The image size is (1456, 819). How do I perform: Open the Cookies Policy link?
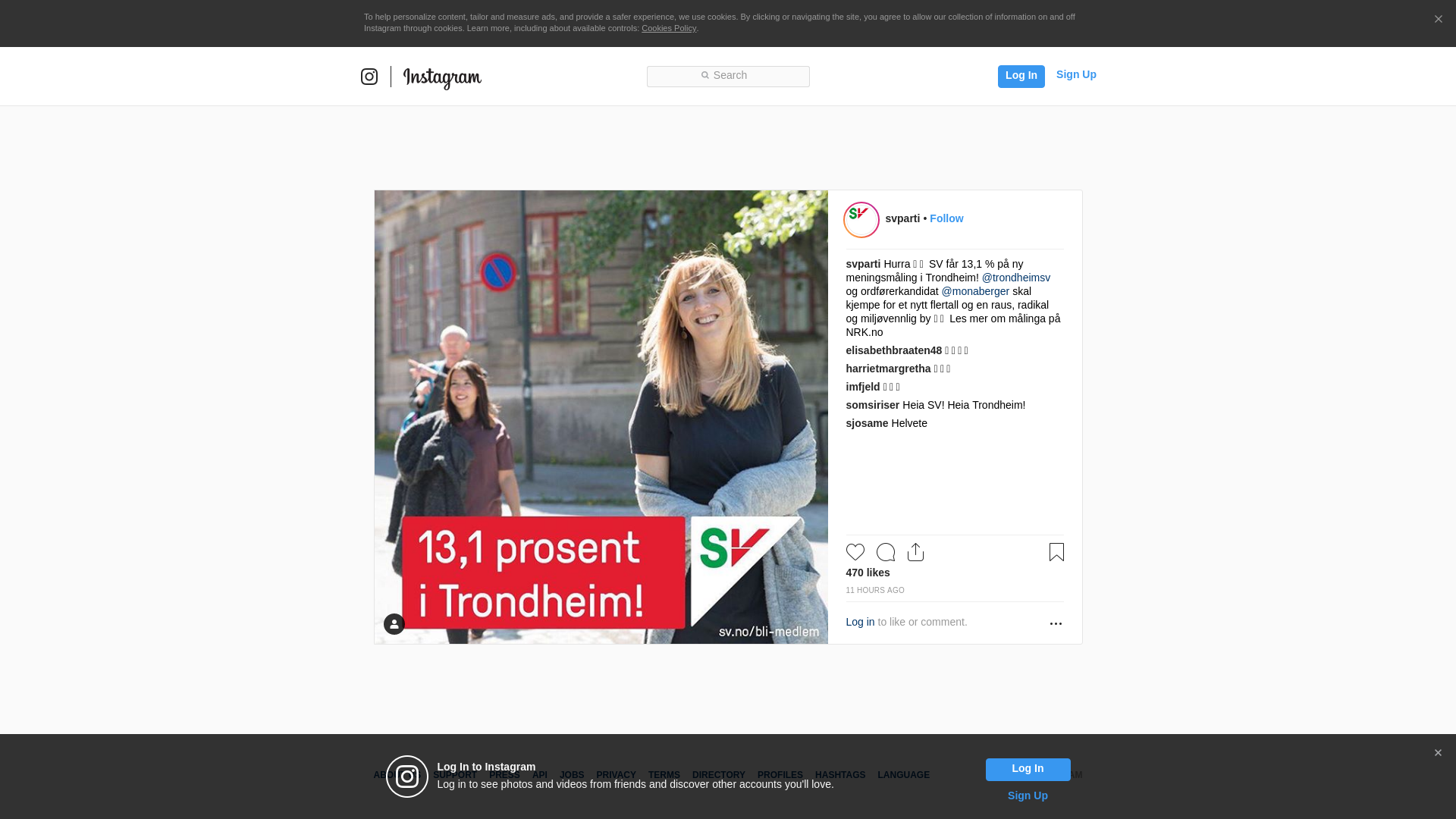[668, 28]
